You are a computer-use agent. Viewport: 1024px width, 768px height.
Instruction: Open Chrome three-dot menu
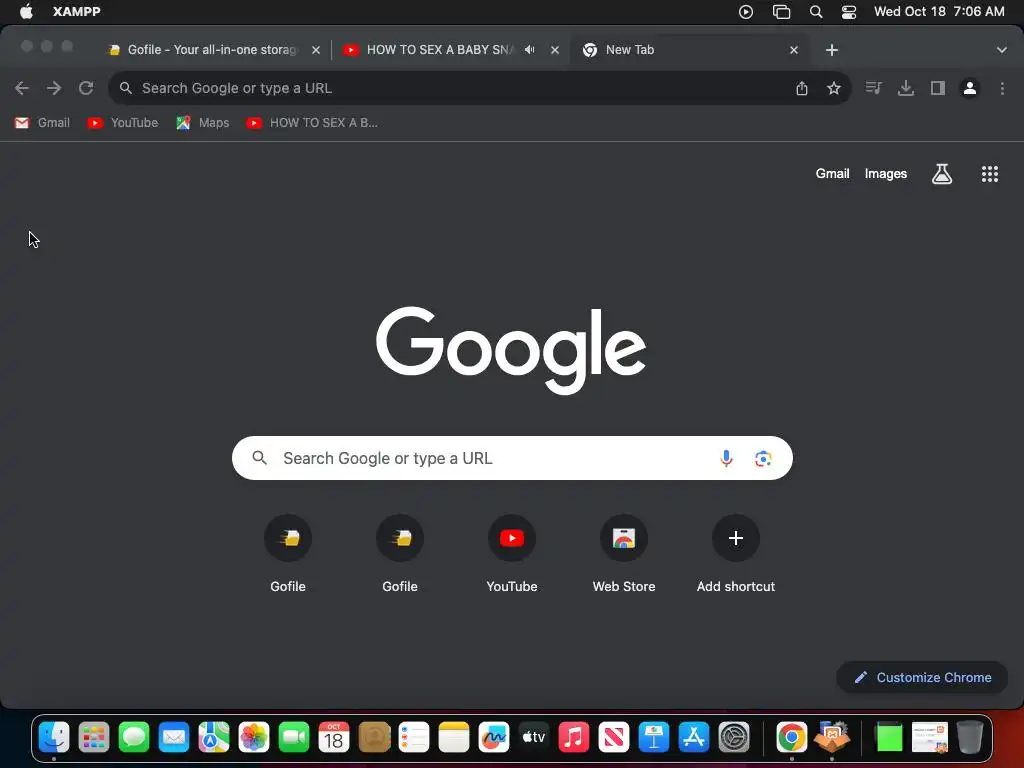[1002, 88]
